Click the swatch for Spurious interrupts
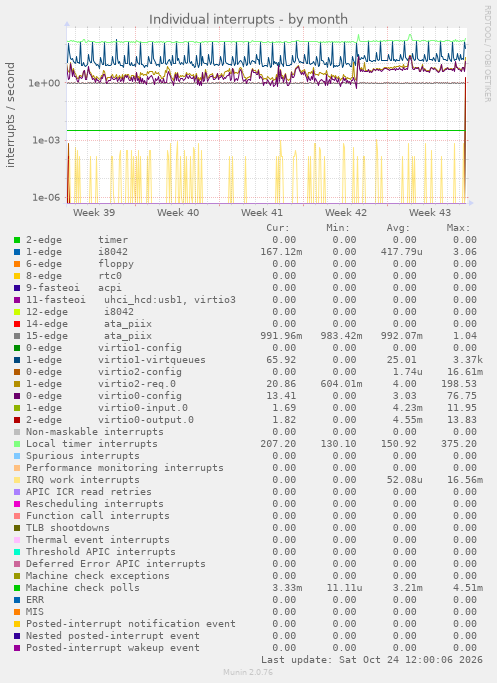 (17, 456)
